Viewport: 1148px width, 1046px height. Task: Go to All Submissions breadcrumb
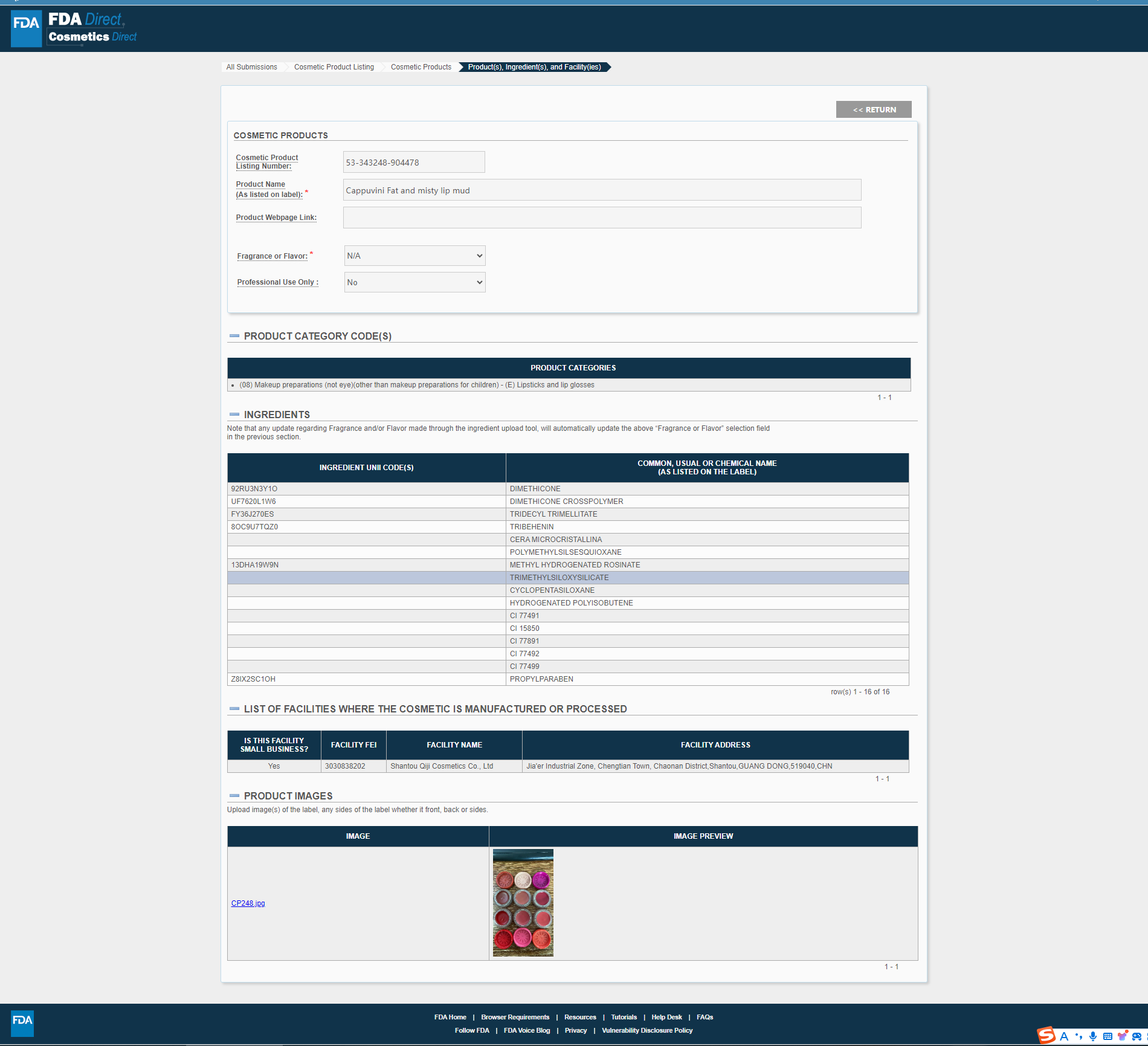(251, 67)
